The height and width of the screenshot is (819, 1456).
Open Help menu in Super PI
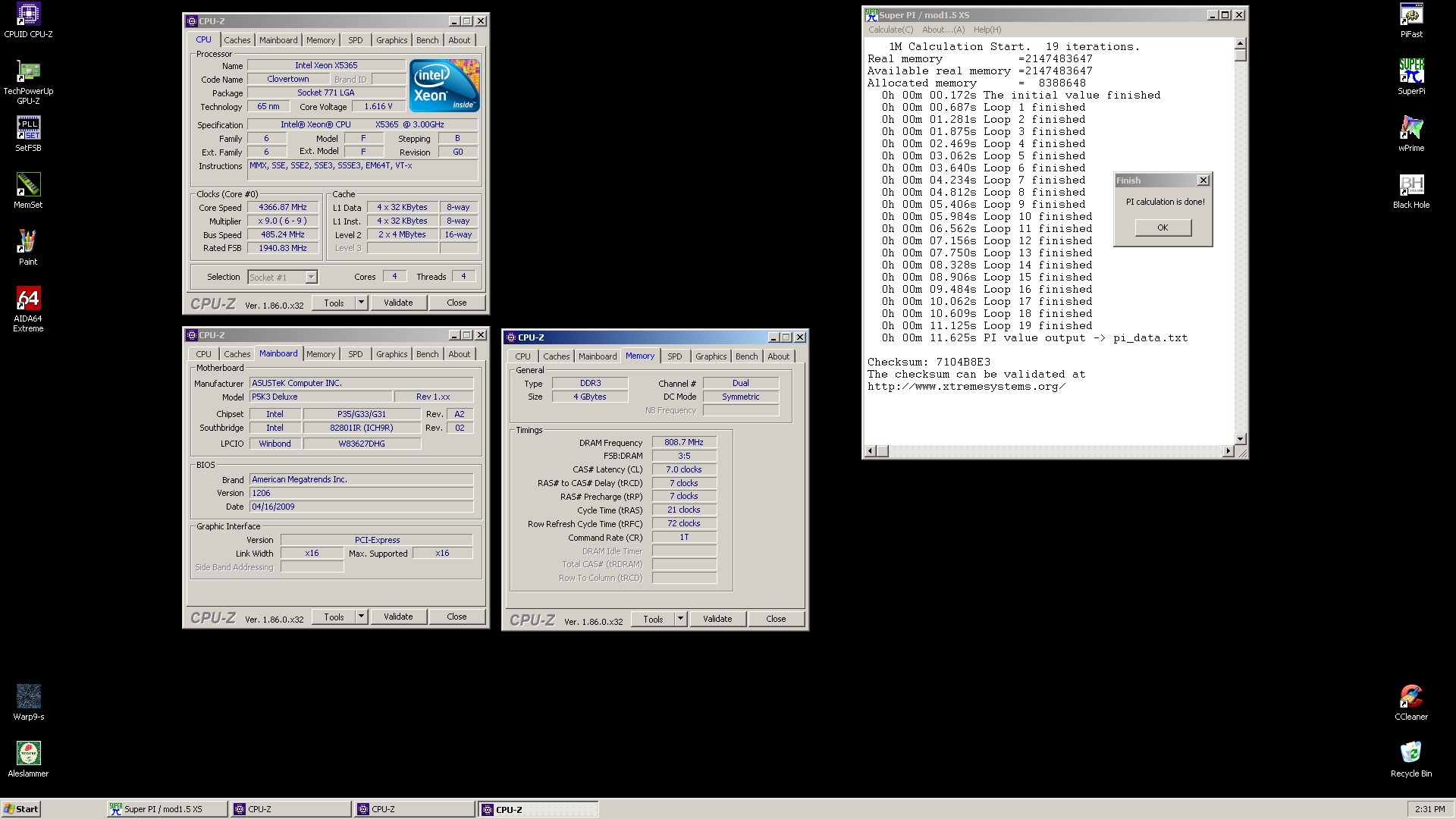(x=987, y=30)
